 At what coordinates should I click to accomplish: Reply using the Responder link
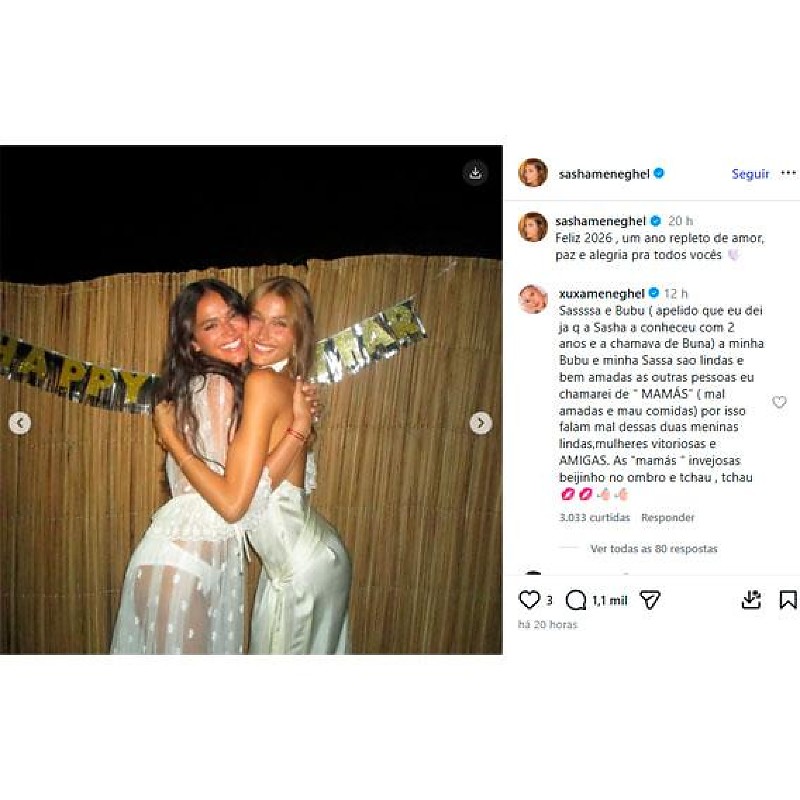click(667, 518)
